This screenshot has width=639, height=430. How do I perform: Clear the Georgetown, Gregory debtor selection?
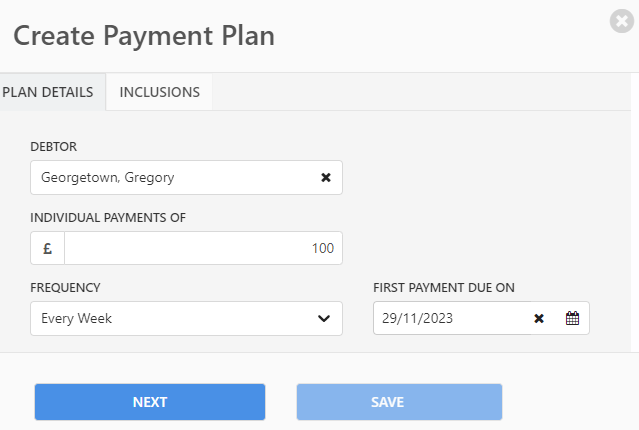click(326, 177)
